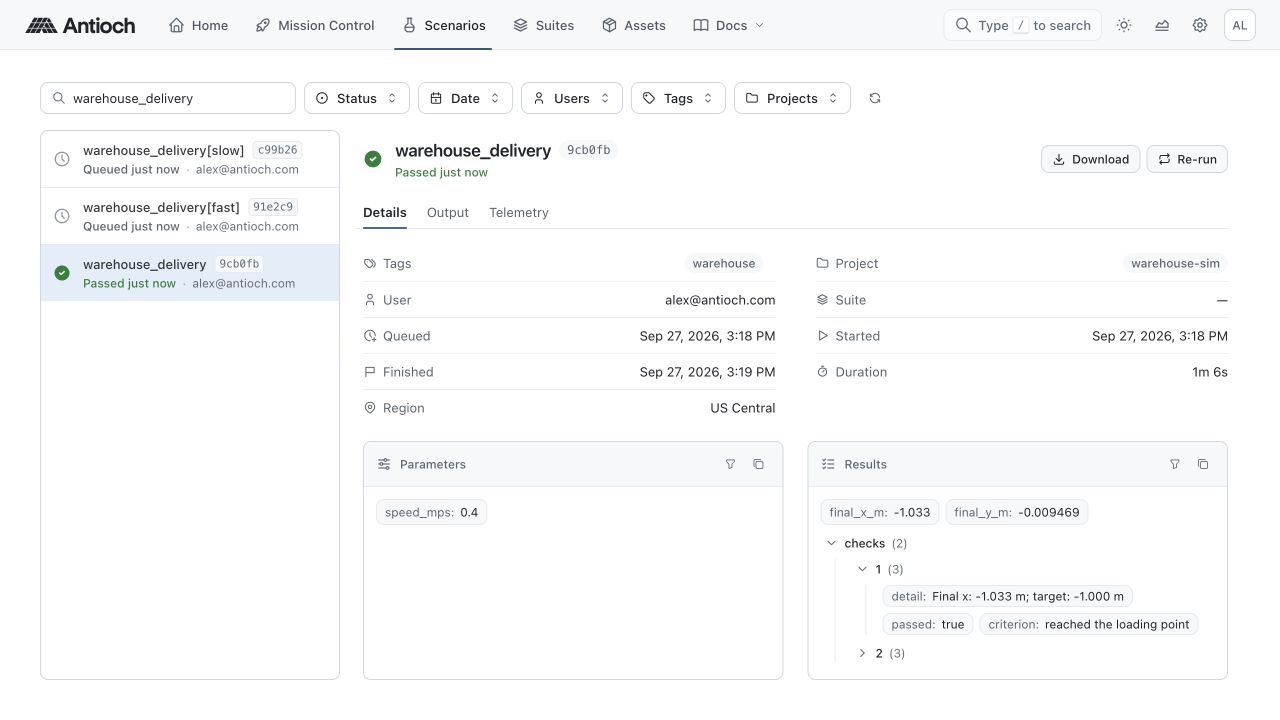This screenshot has height=720, width=1280.
Task: Open the AL user avatar menu
Action: [1240, 25]
